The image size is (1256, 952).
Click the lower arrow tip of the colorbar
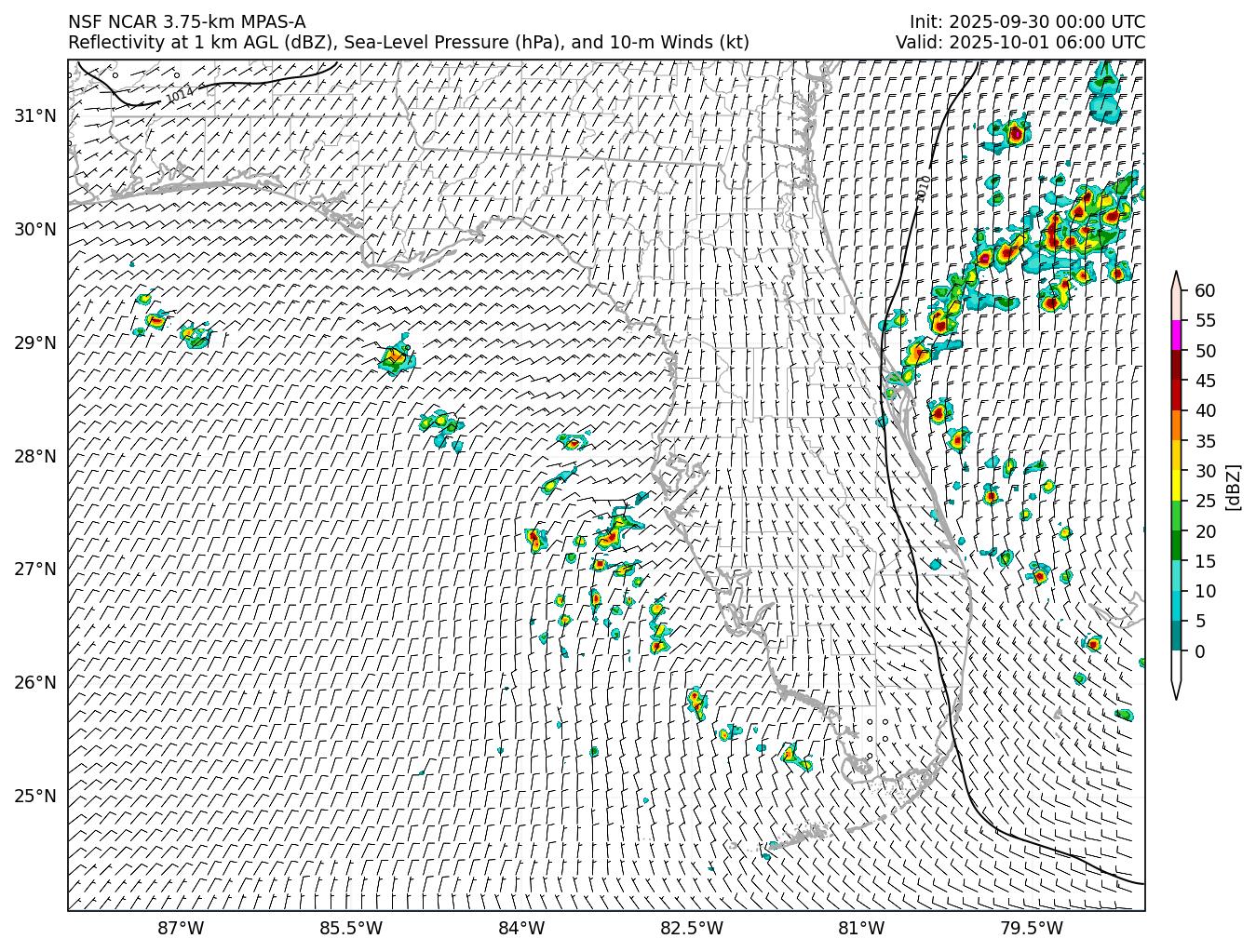tap(1176, 692)
